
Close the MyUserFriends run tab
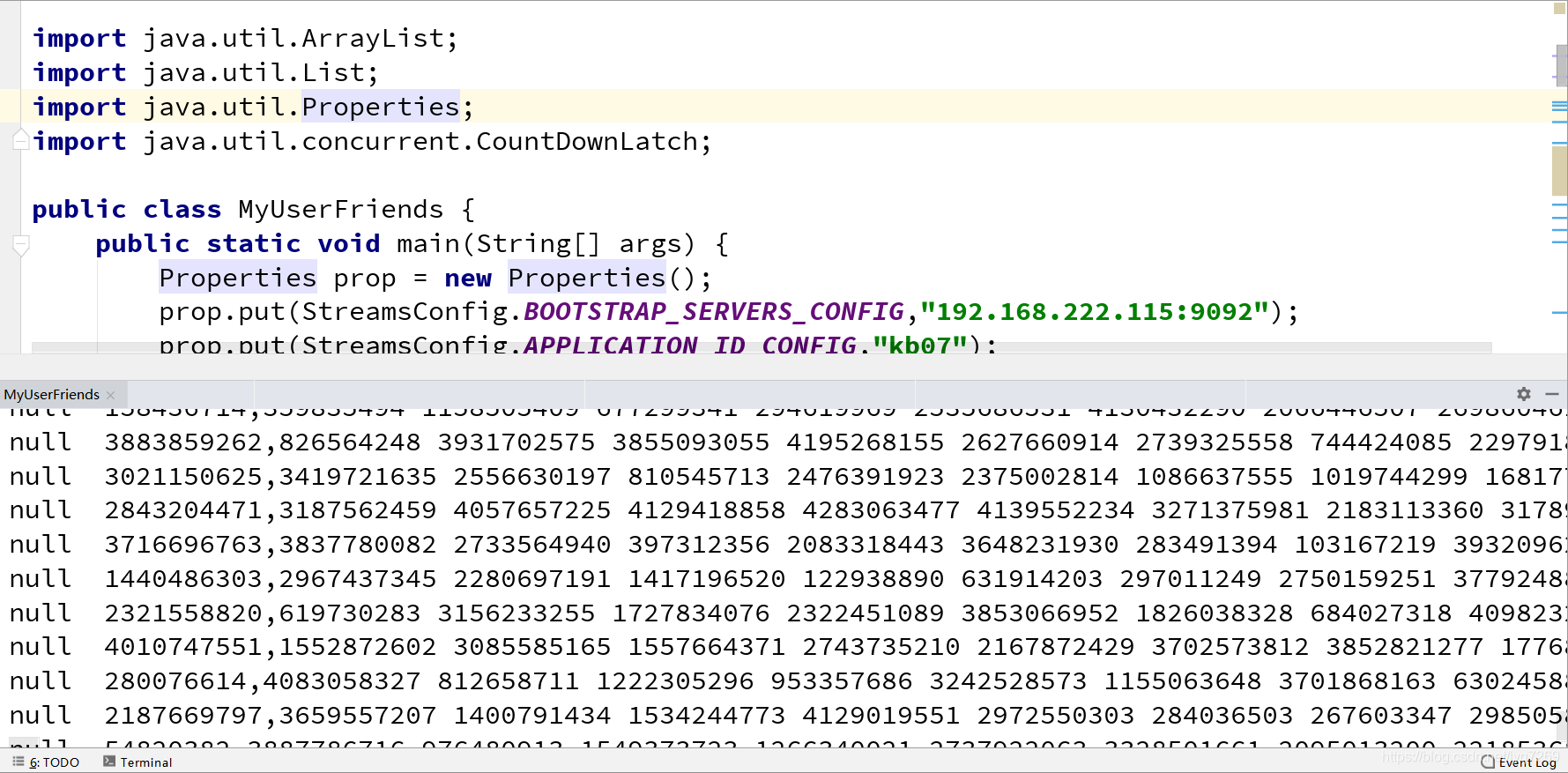[111, 395]
